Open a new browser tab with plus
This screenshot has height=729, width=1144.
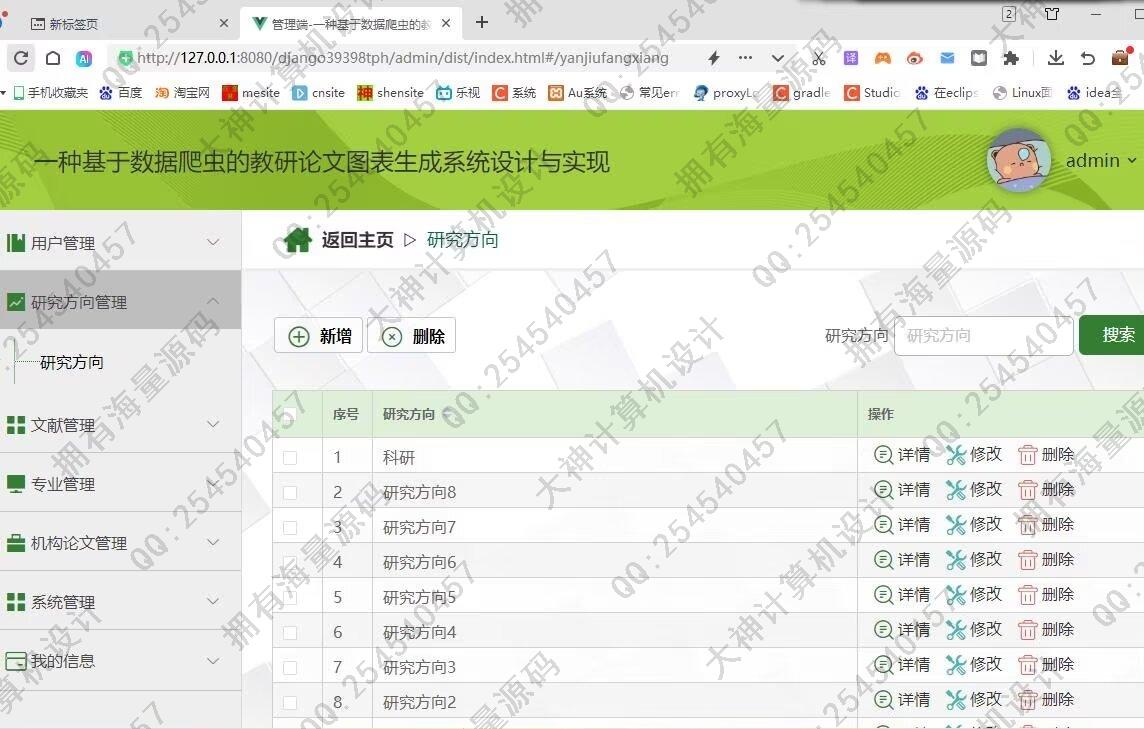[x=482, y=23]
